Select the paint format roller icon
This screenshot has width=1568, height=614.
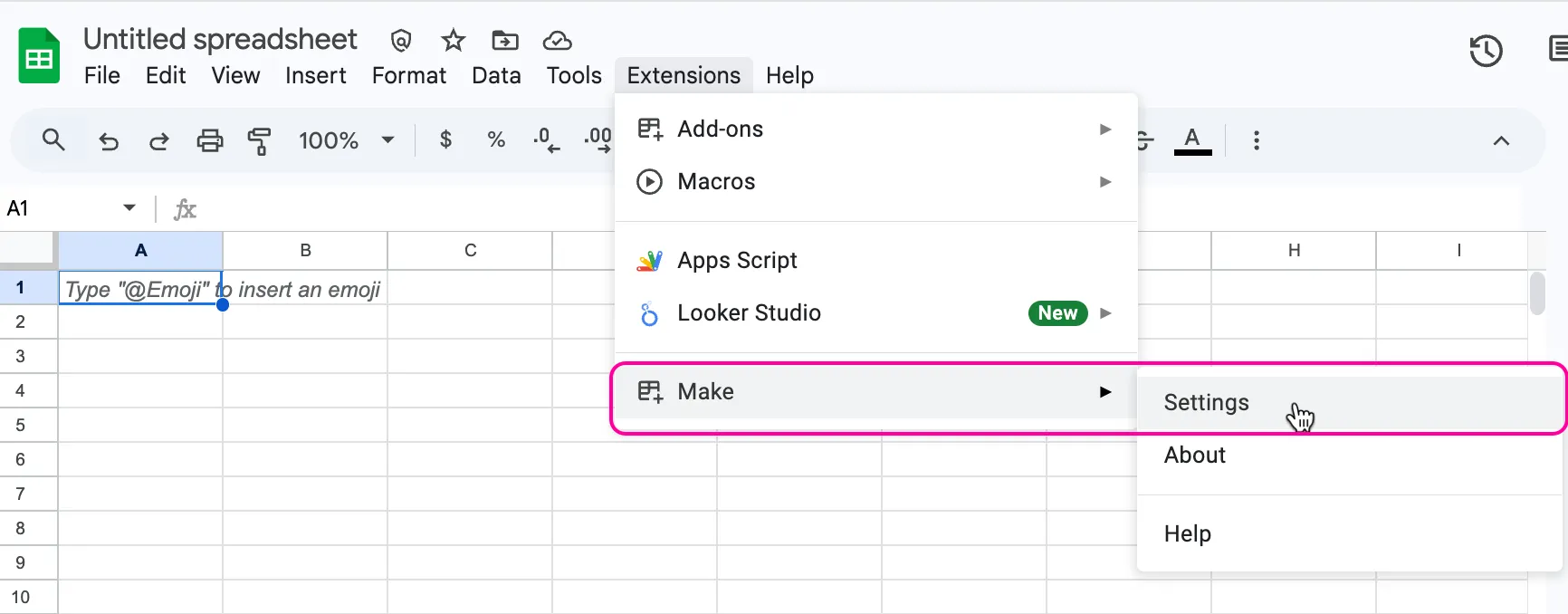[x=260, y=140]
